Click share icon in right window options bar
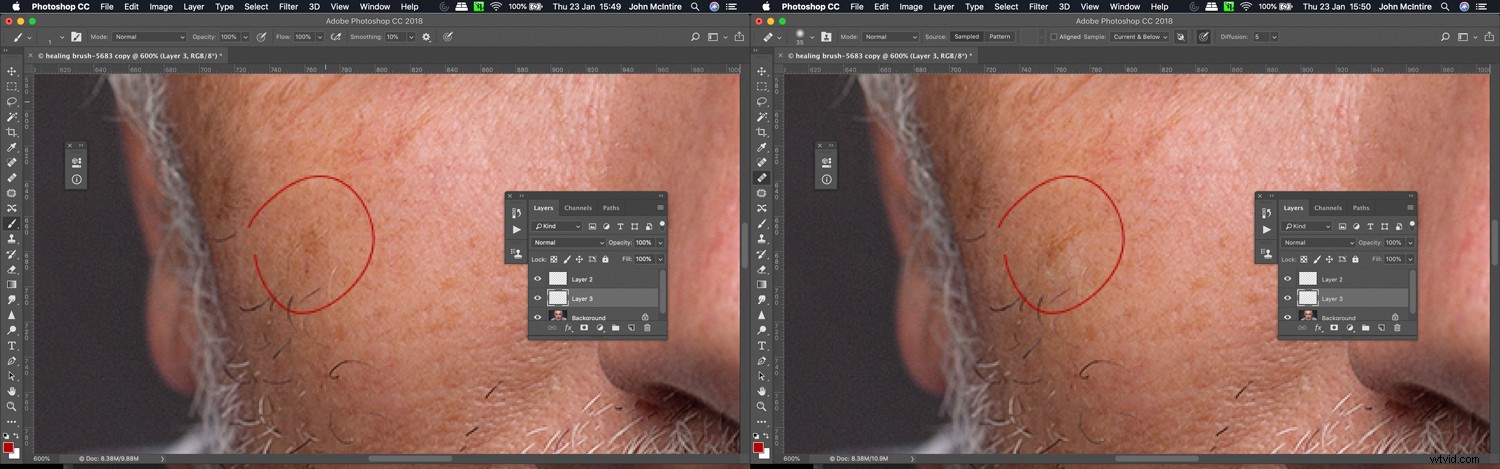Viewport: 1500px width, 469px height. 1489,37
